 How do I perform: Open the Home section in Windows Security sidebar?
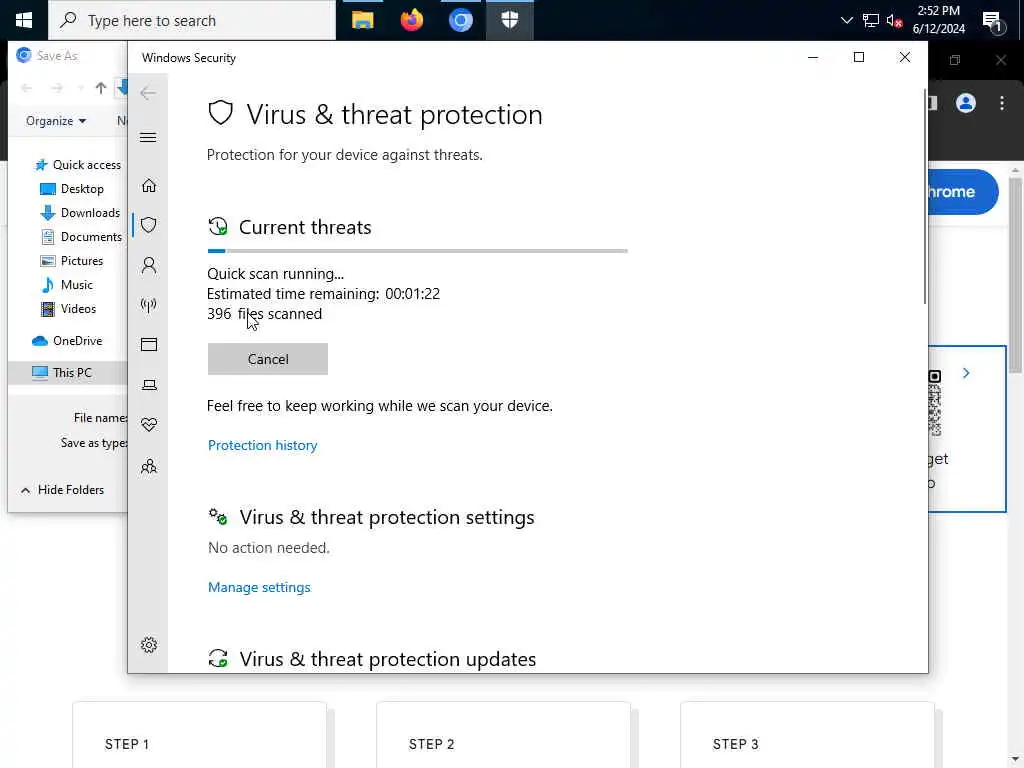click(149, 186)
